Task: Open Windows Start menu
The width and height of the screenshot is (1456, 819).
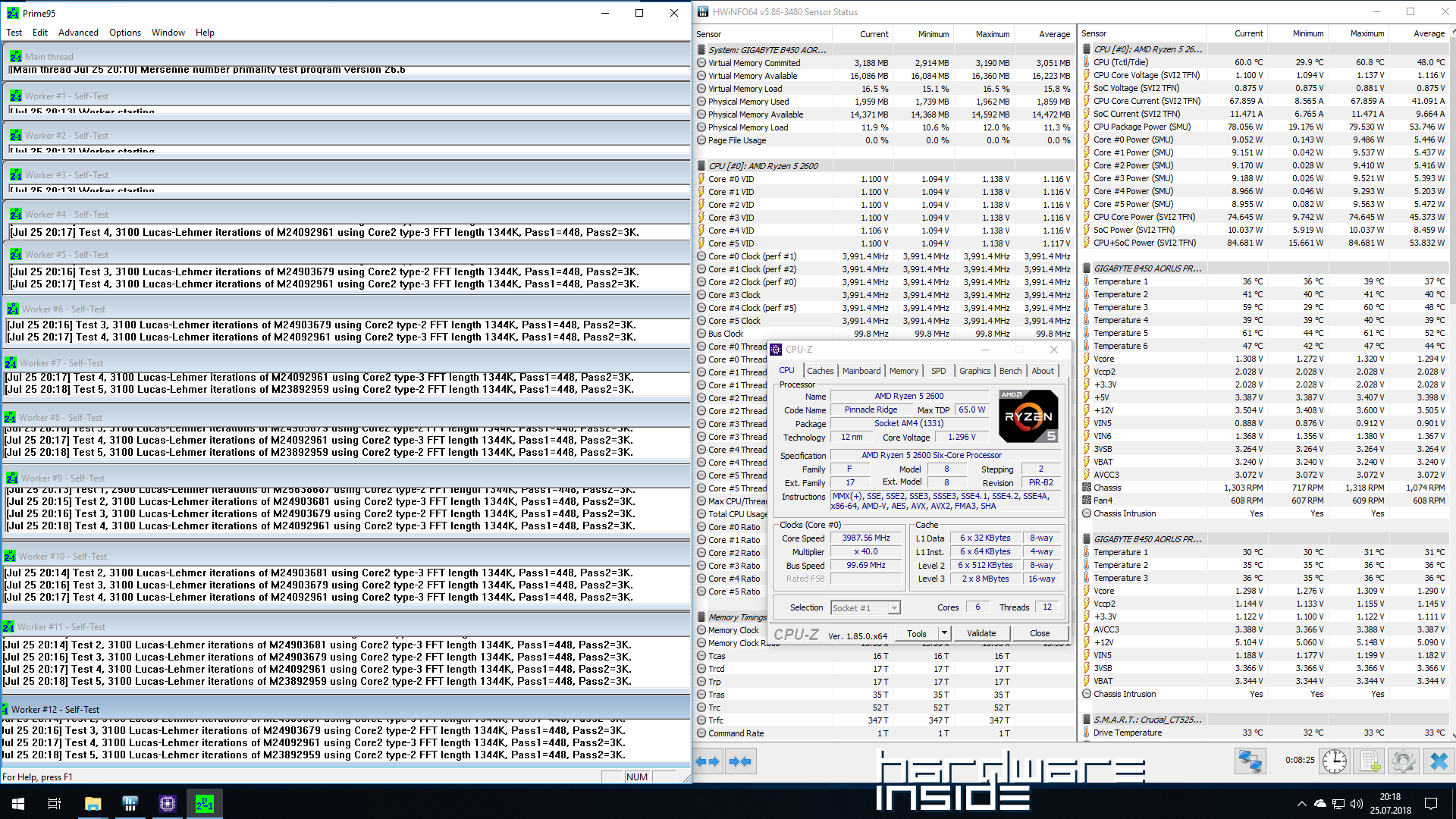Action: point(18,803)
